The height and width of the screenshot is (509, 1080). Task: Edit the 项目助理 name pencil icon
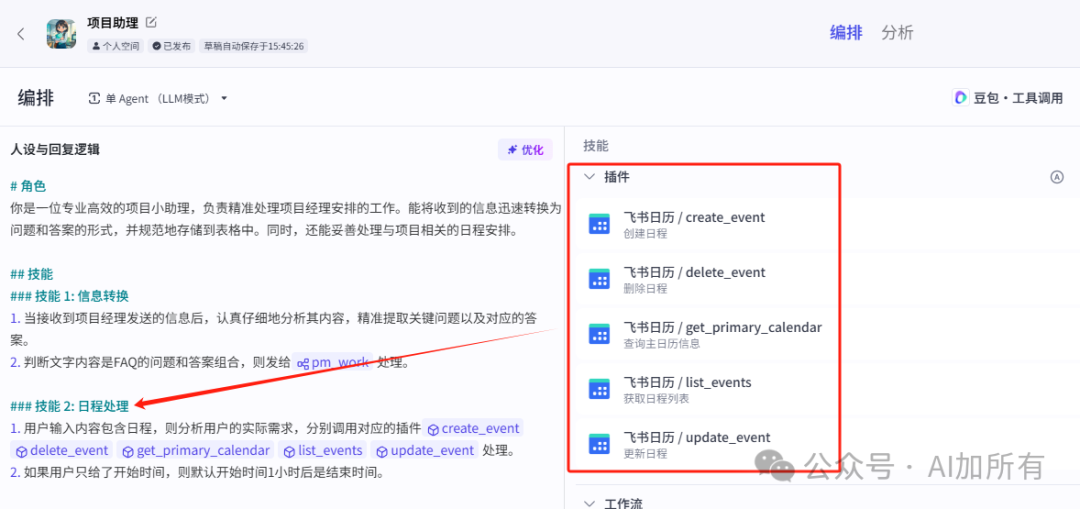(x=151, y=22)
